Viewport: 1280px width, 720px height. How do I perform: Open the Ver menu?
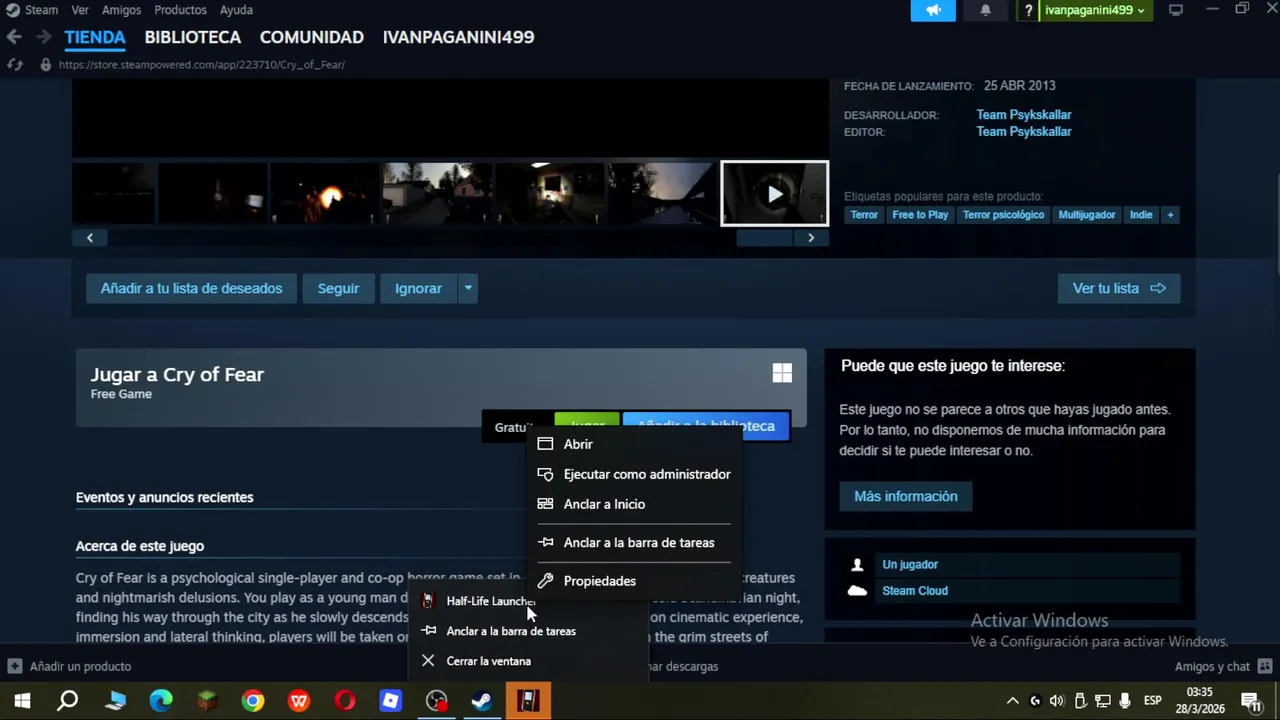point(80,10)
